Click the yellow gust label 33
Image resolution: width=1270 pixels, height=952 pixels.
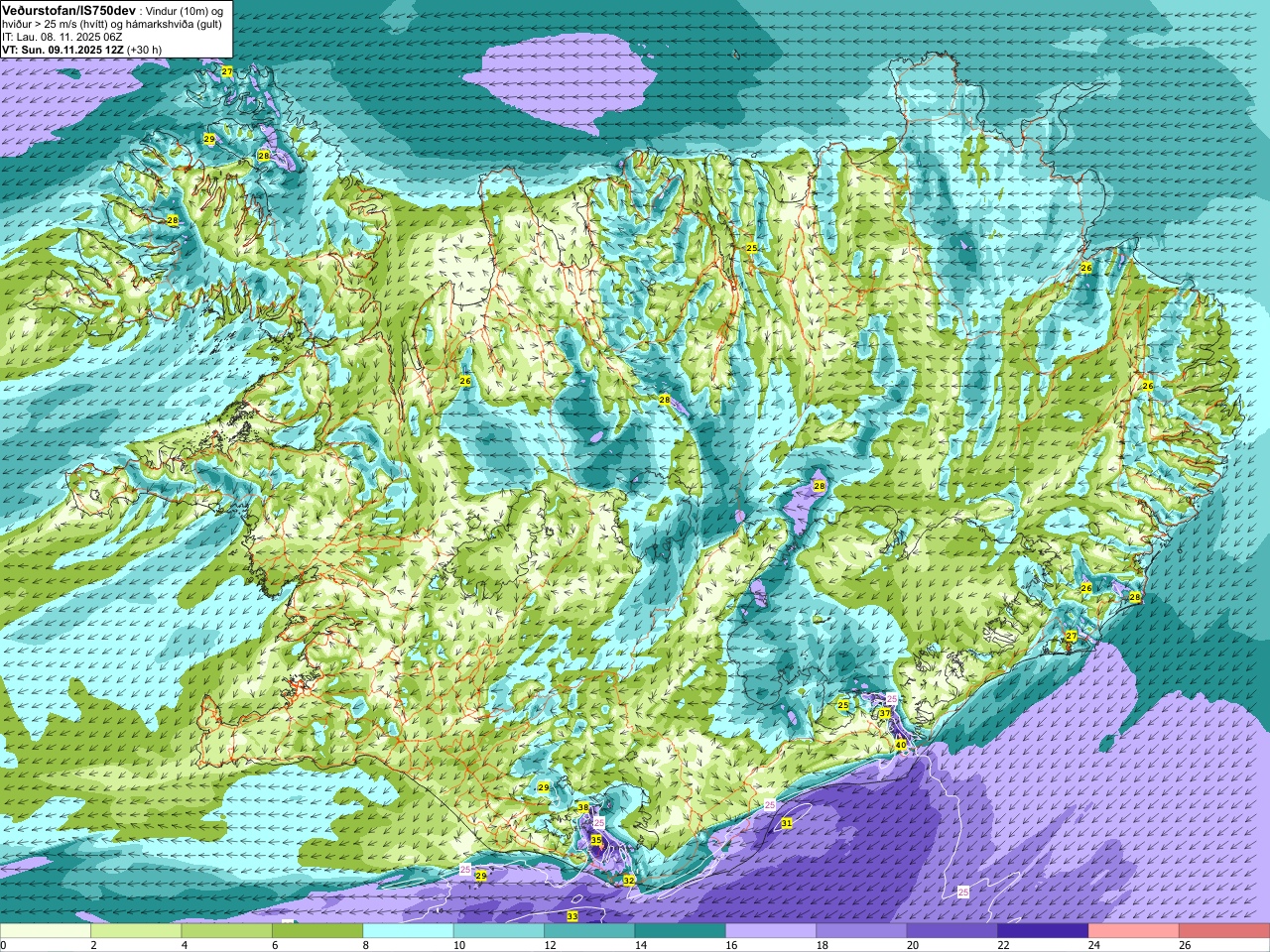click(x=572, y=916)
